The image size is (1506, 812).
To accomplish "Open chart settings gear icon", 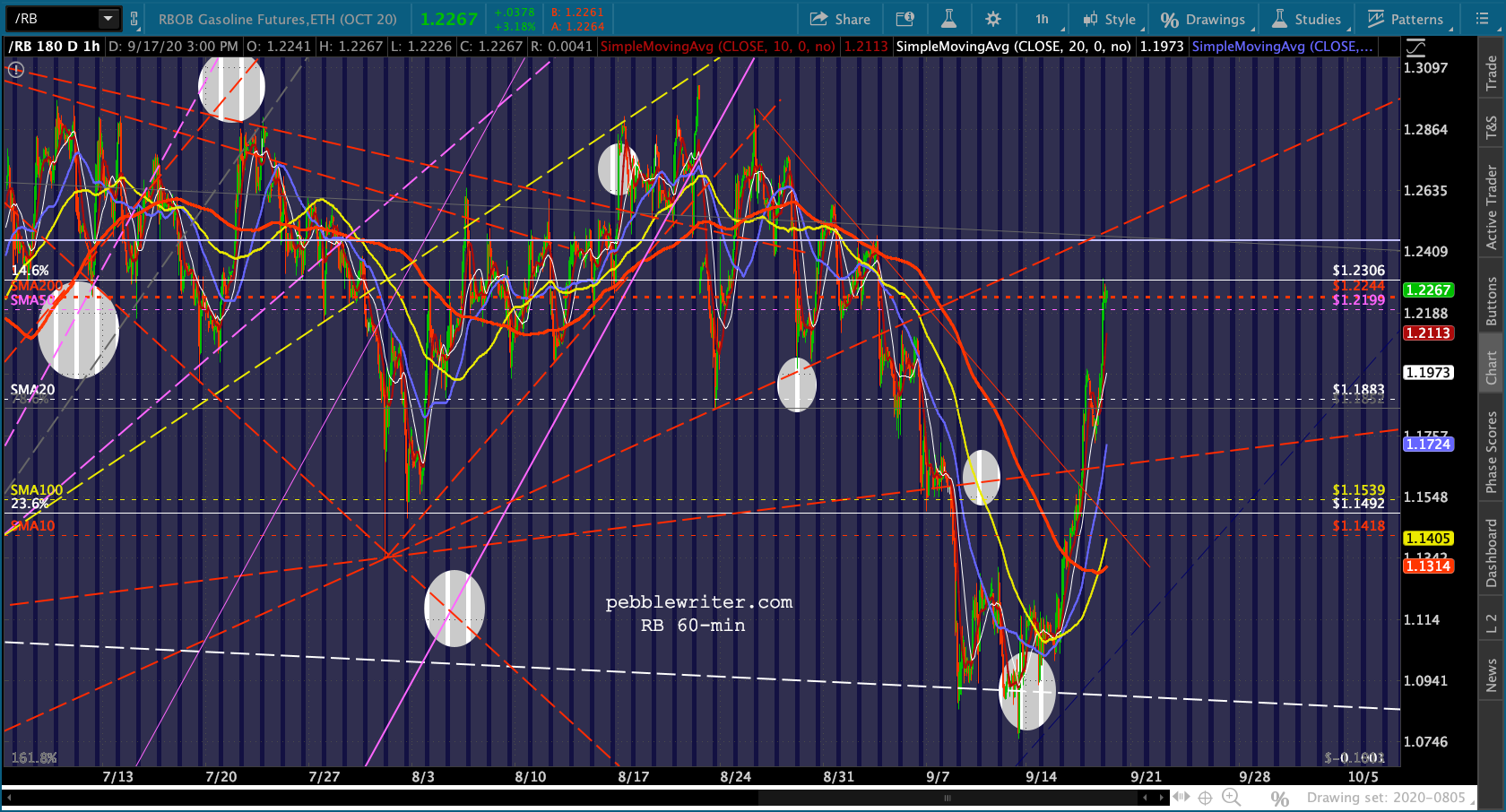I will click(993, 19).
